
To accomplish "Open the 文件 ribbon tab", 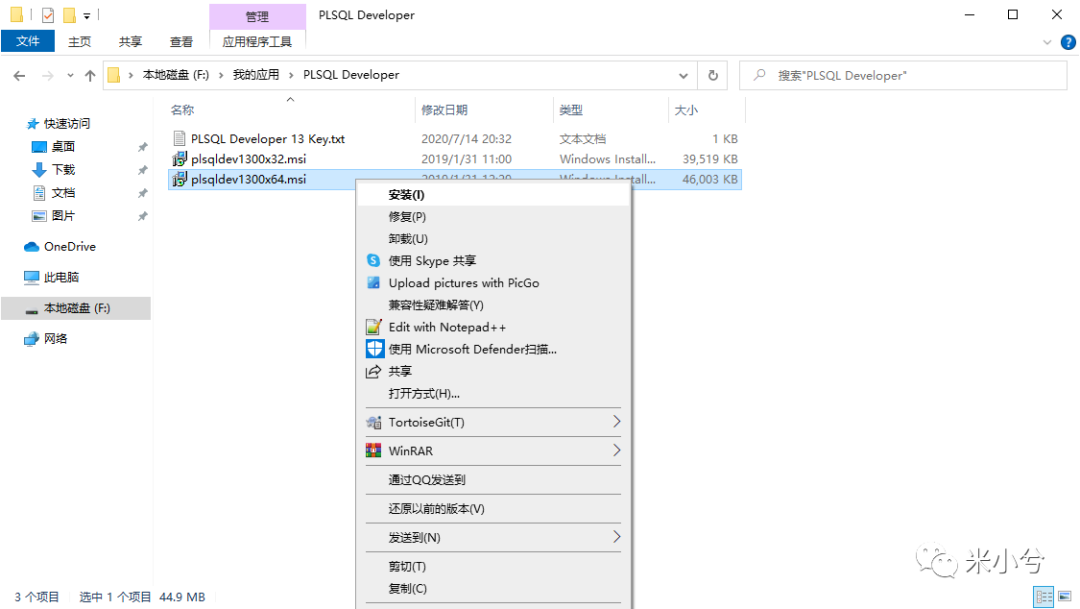I will point(28,41).
